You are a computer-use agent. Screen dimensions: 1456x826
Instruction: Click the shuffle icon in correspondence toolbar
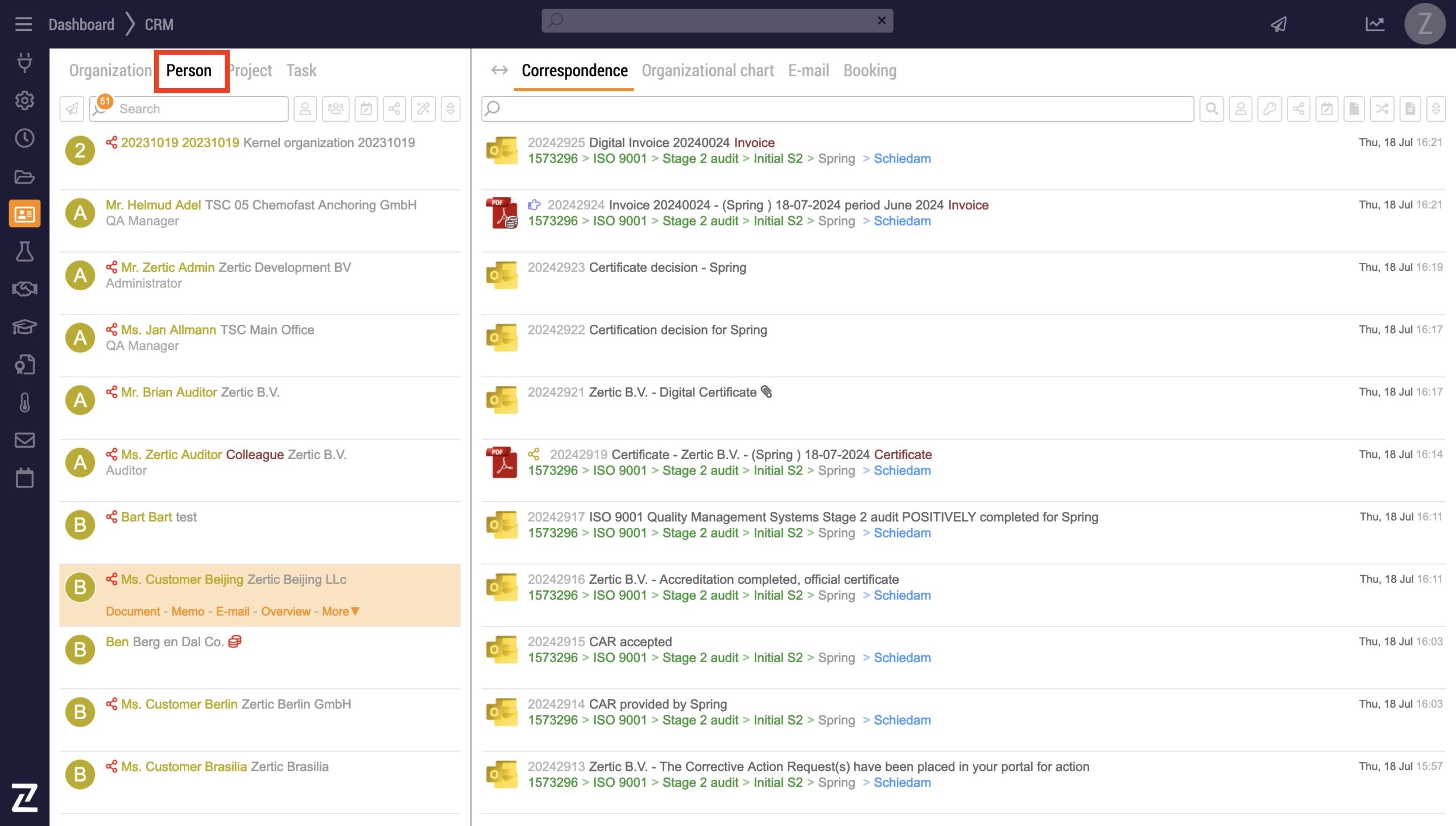[1382, 109]
